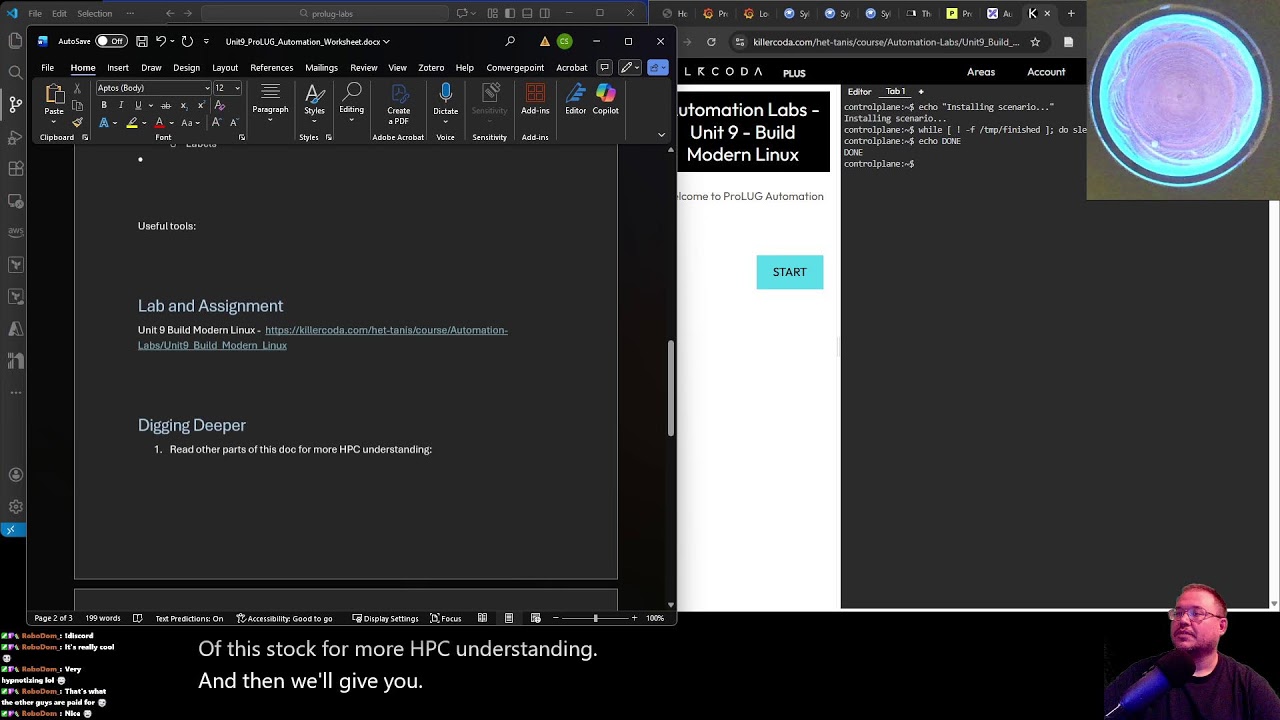
Task: Open VS Code Source Control icon
Action: [15, 103]
